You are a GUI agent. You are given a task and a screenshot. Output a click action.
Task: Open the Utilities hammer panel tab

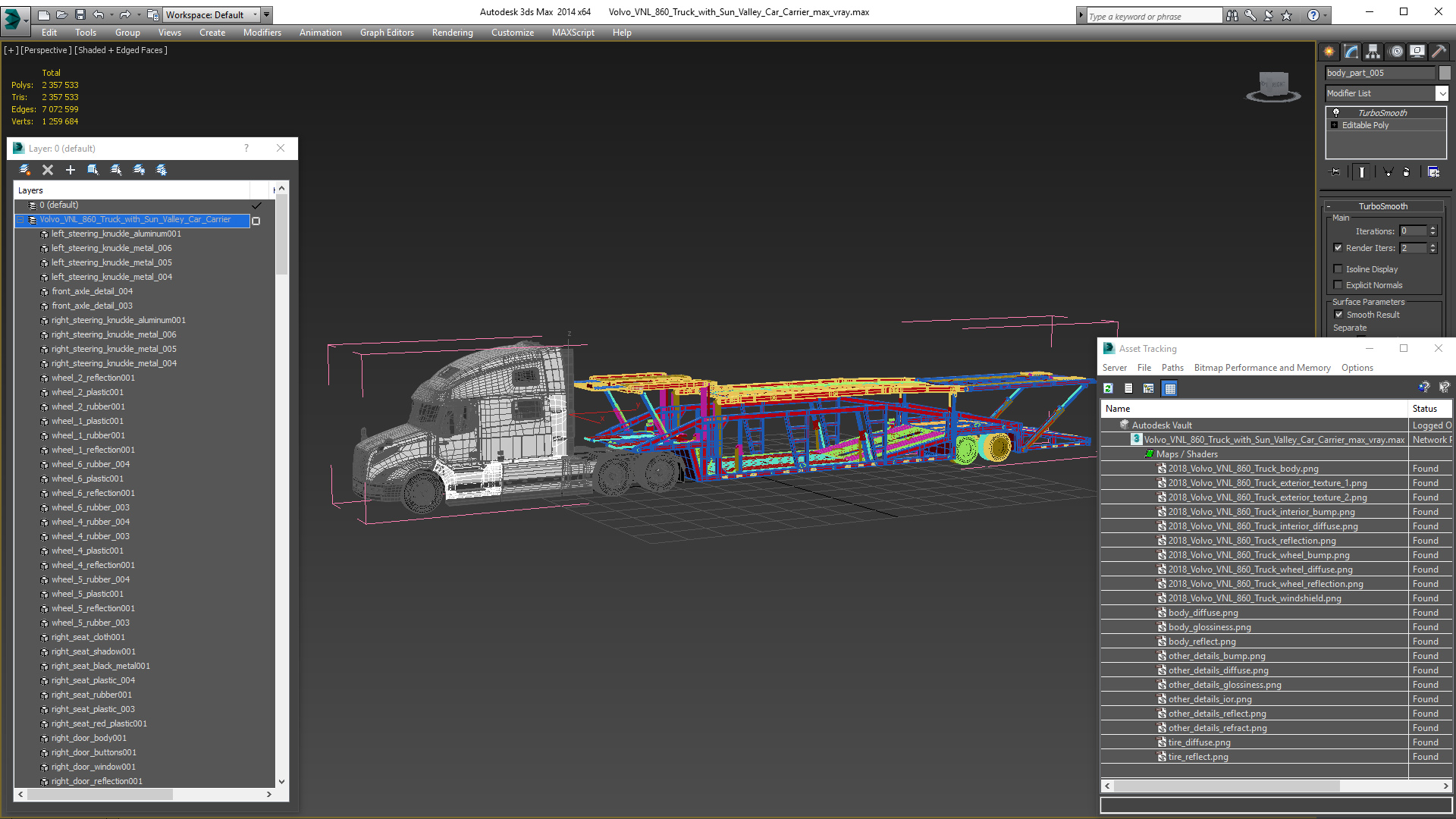1439,52
